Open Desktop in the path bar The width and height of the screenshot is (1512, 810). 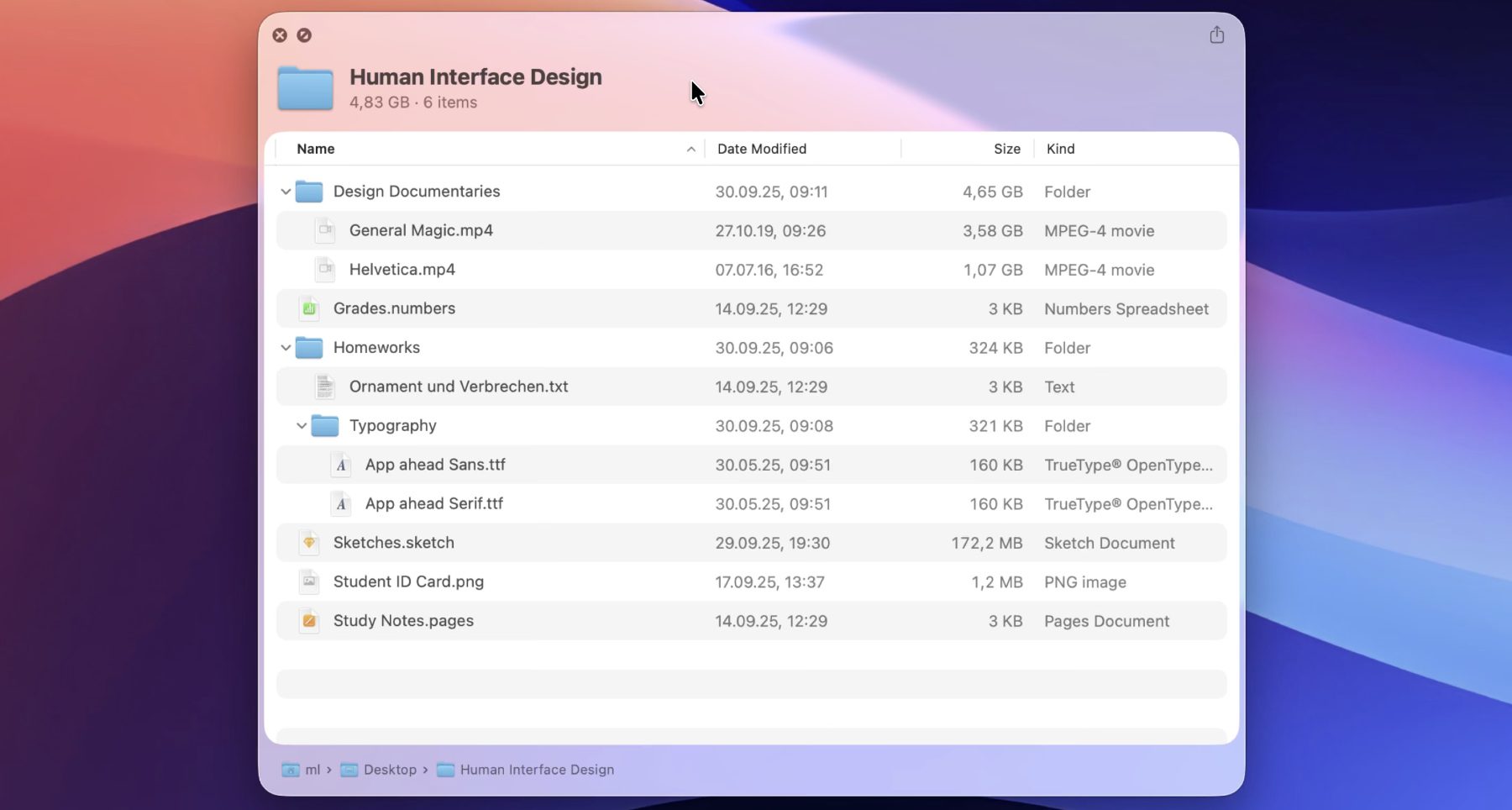point(389,770)
